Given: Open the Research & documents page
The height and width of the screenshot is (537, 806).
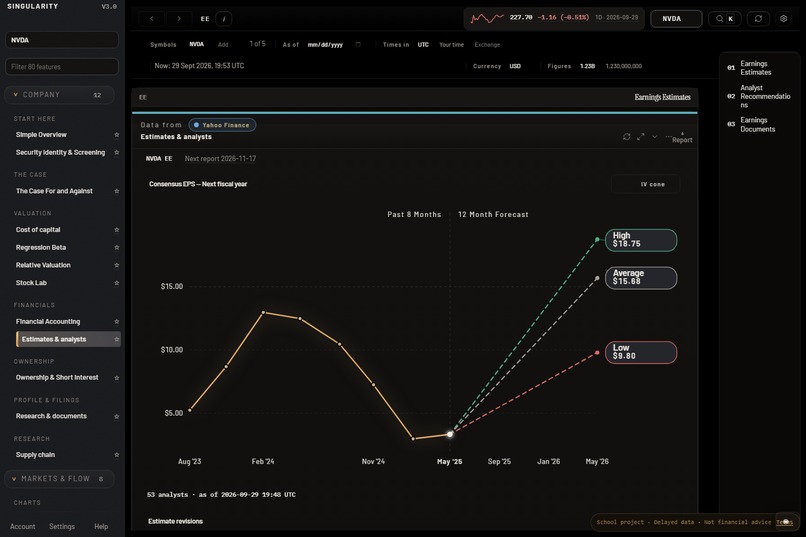Looking at the screenshot, I should [x=51, y=416].
